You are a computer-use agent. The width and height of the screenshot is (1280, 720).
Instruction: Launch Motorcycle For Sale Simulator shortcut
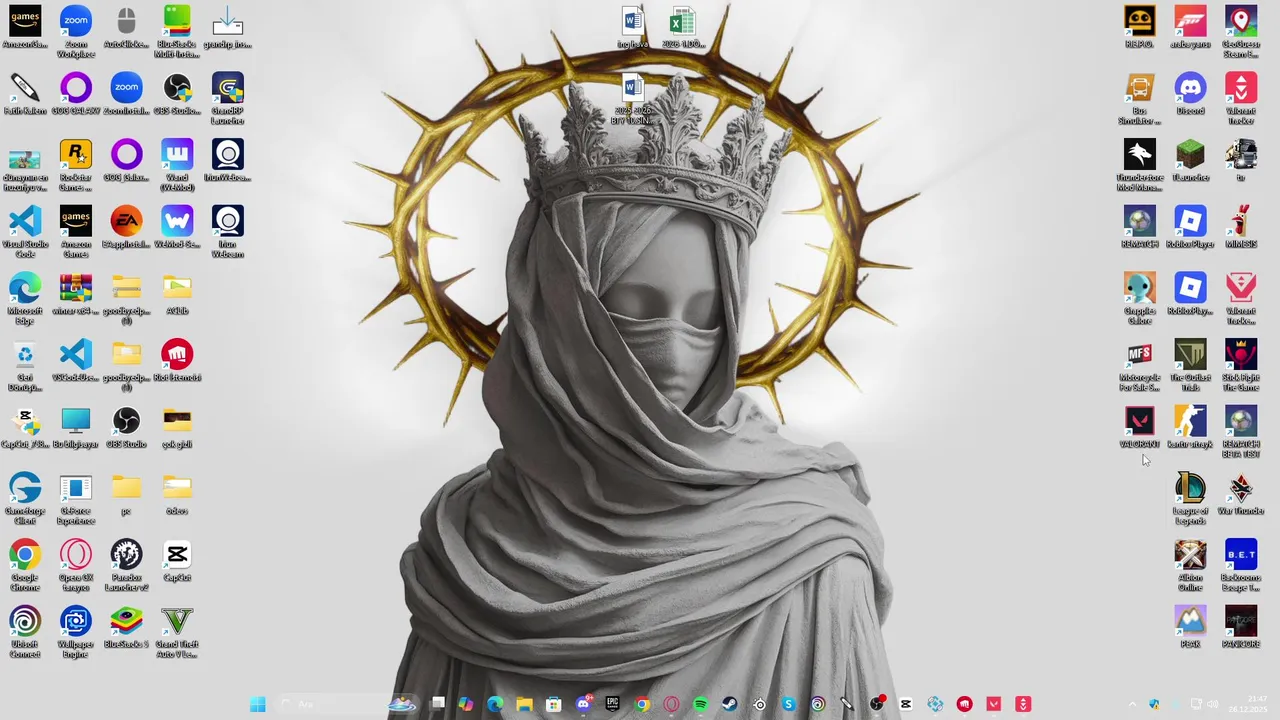point(1139,365)
